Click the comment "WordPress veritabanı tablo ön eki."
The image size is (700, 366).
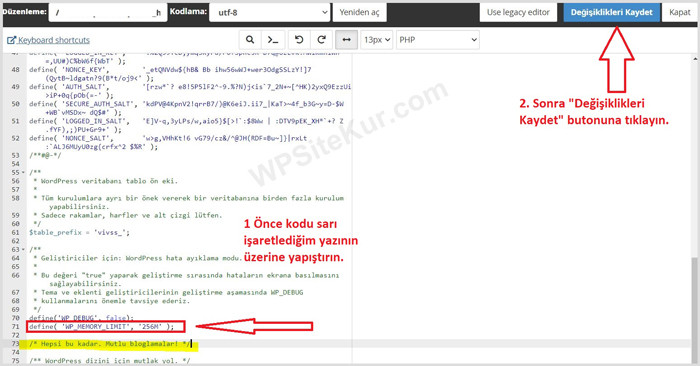point(109,181)
